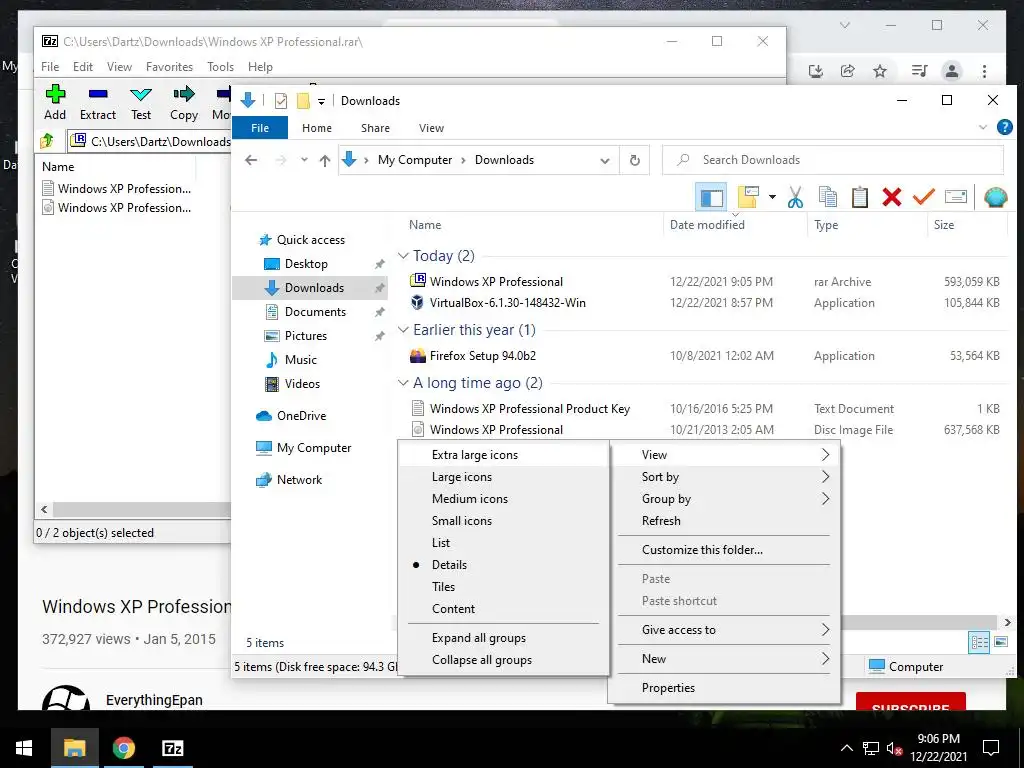Click the Rename icon in Explorer toolbar
This screenshot has height=768, width=1024.
click(x=955, y=197)
